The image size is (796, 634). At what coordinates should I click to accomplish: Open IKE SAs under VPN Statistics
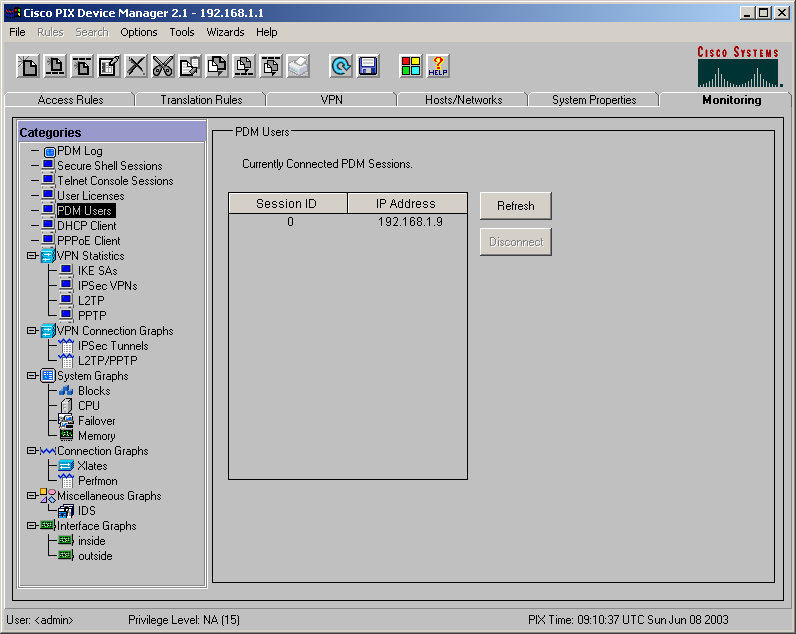click(x=97, y=271)
